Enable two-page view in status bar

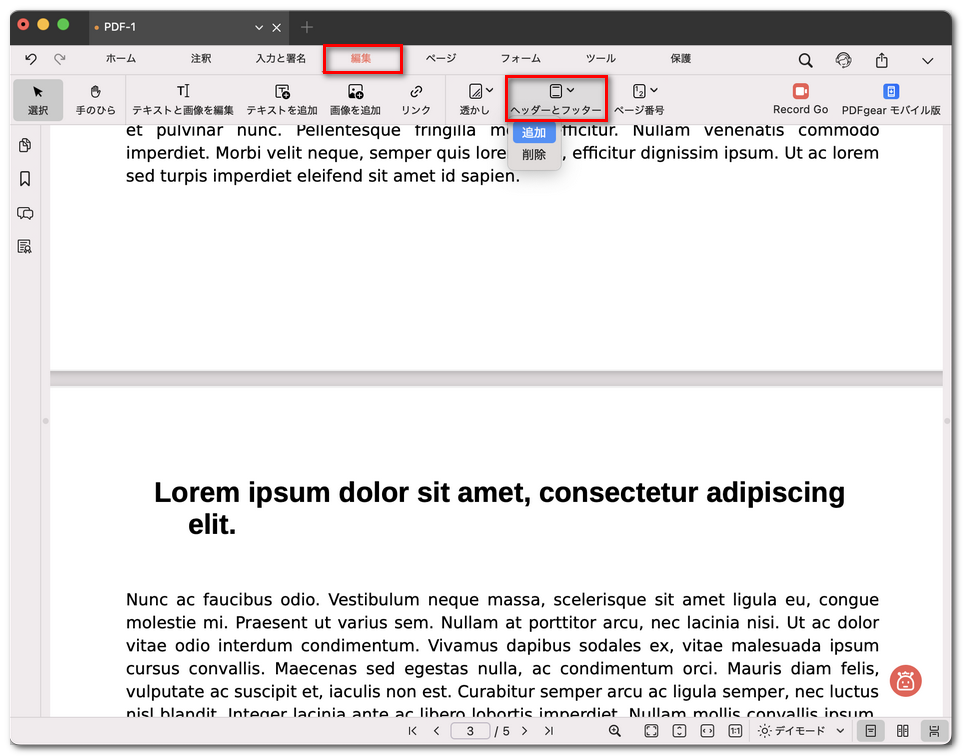(903, 731)
